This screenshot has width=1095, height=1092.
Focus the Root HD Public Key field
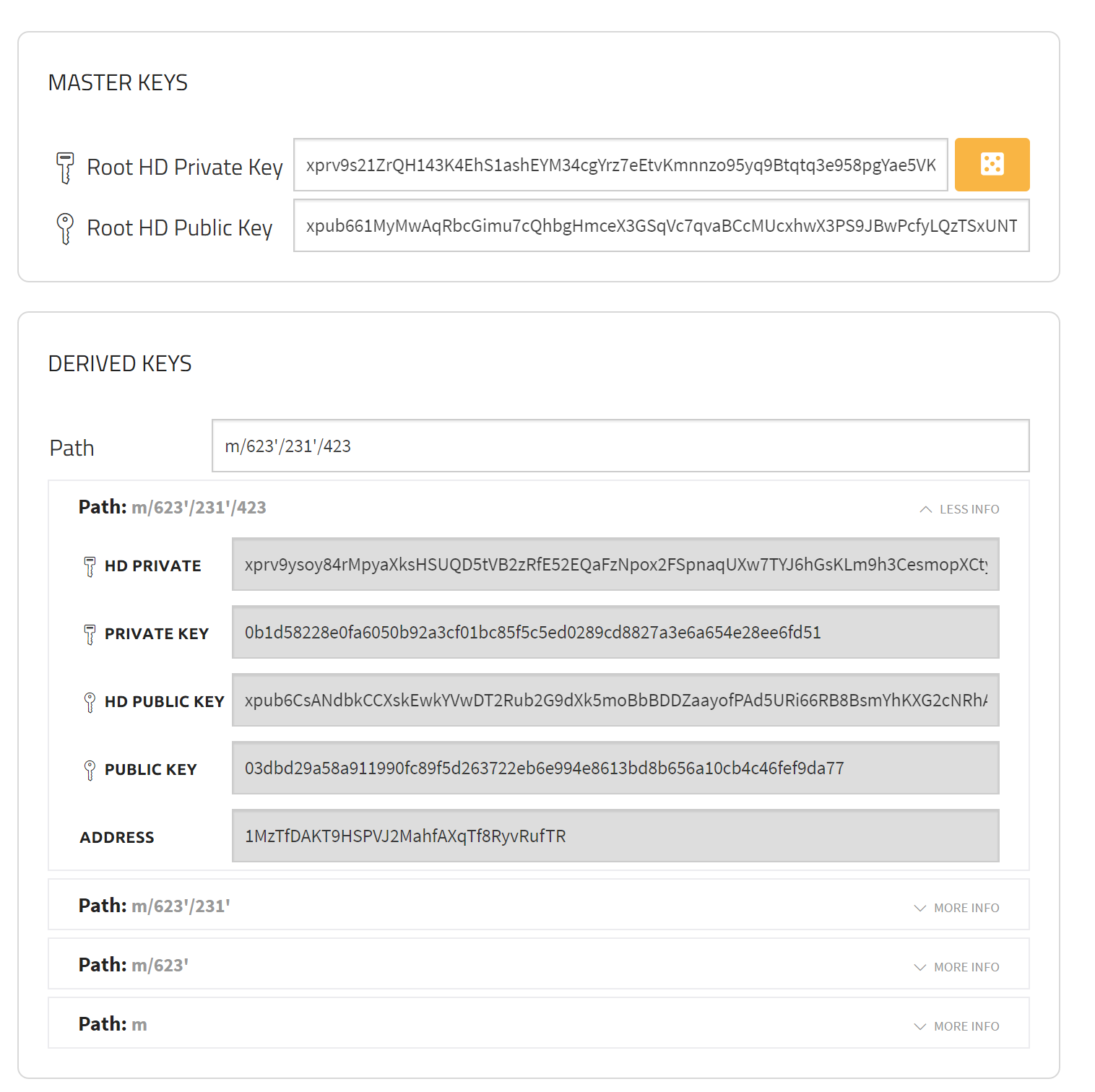point(661,225)
